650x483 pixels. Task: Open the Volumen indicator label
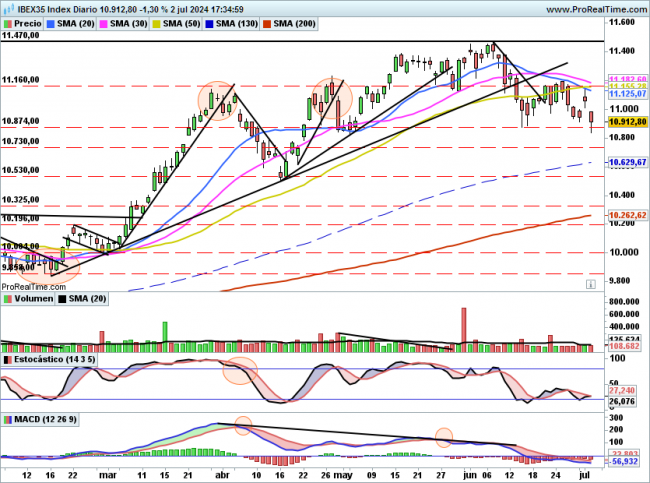click(28, 299)
